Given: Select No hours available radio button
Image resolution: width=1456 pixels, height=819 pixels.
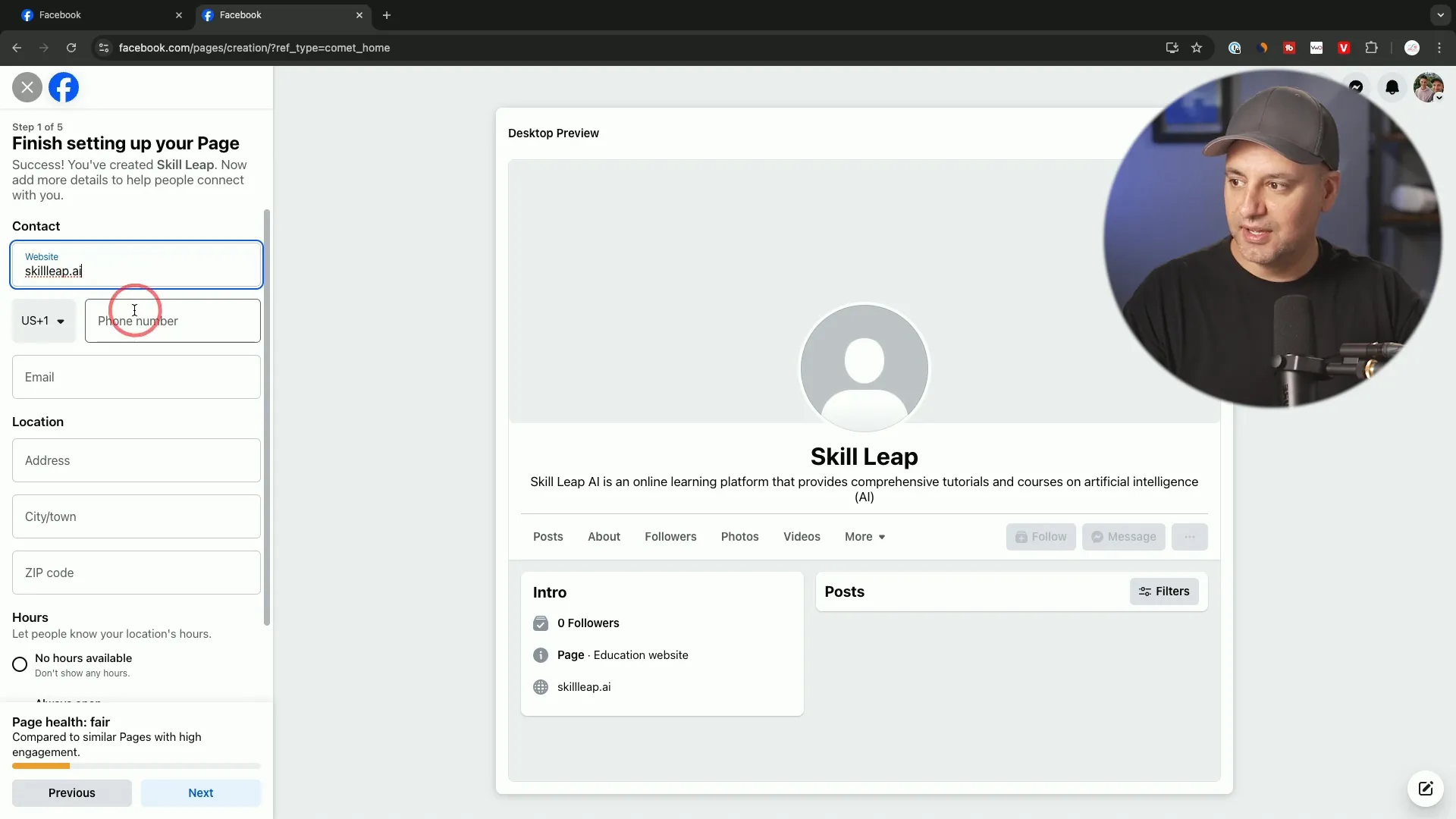Looking at the screenshot, I should coord(20,664).
